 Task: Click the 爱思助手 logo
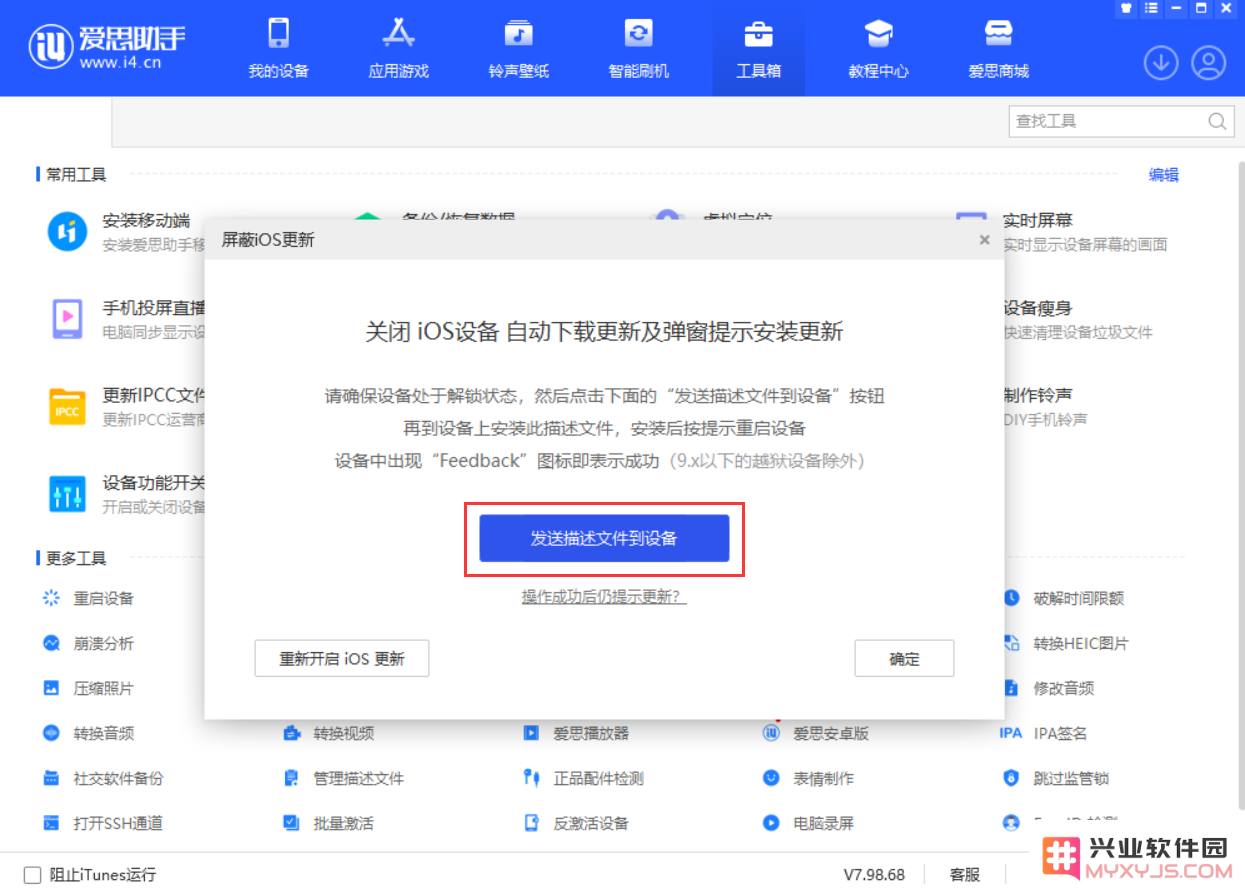tap(108, 45)
